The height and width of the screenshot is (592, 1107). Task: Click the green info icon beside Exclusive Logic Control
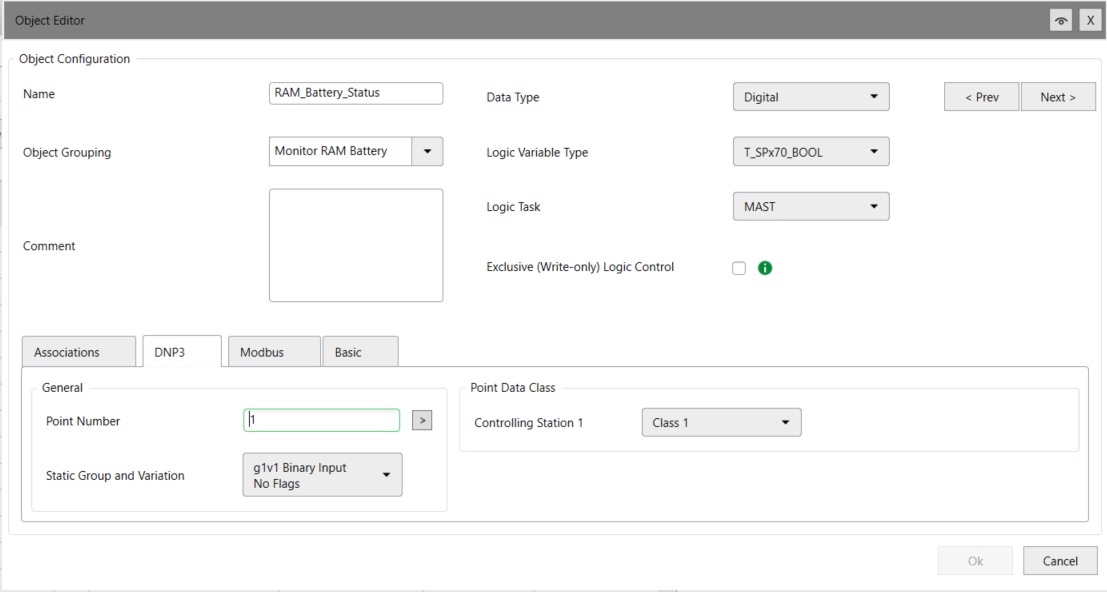click(x=765, y=267)
